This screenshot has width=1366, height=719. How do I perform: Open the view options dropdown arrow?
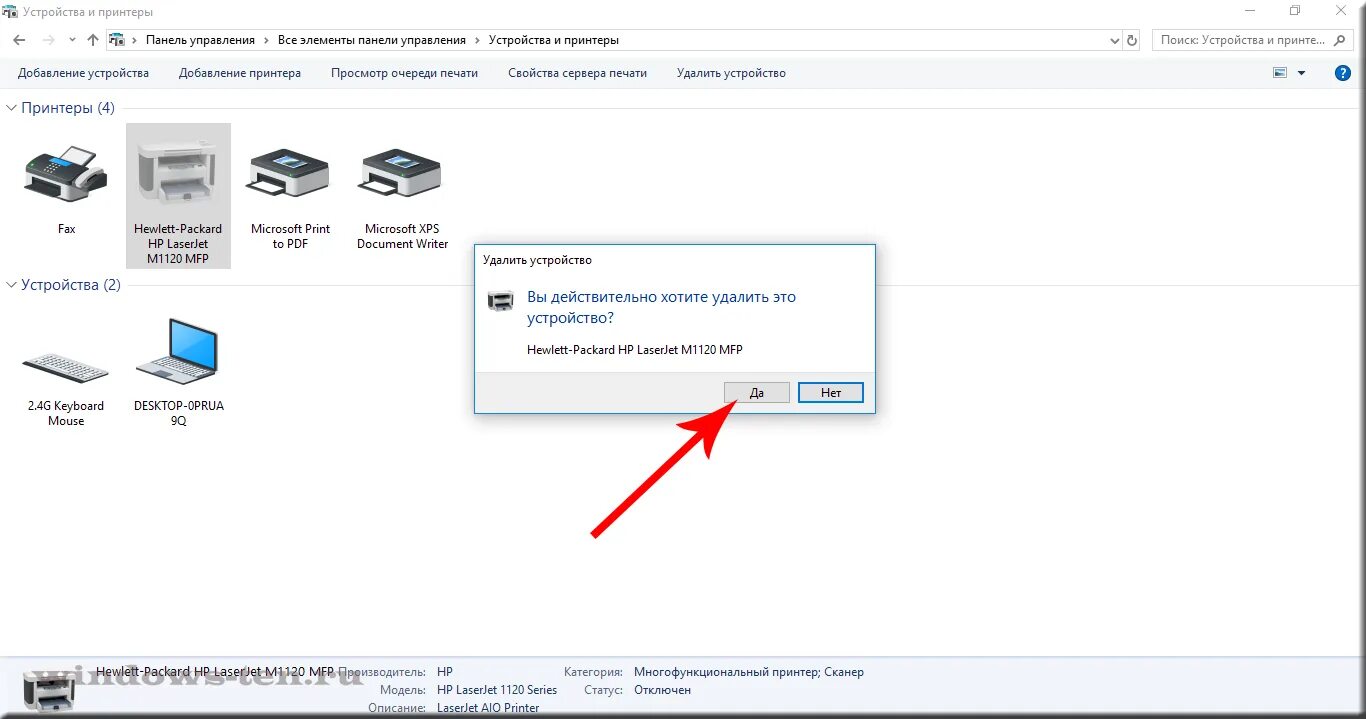click(x=1301, y=73)
